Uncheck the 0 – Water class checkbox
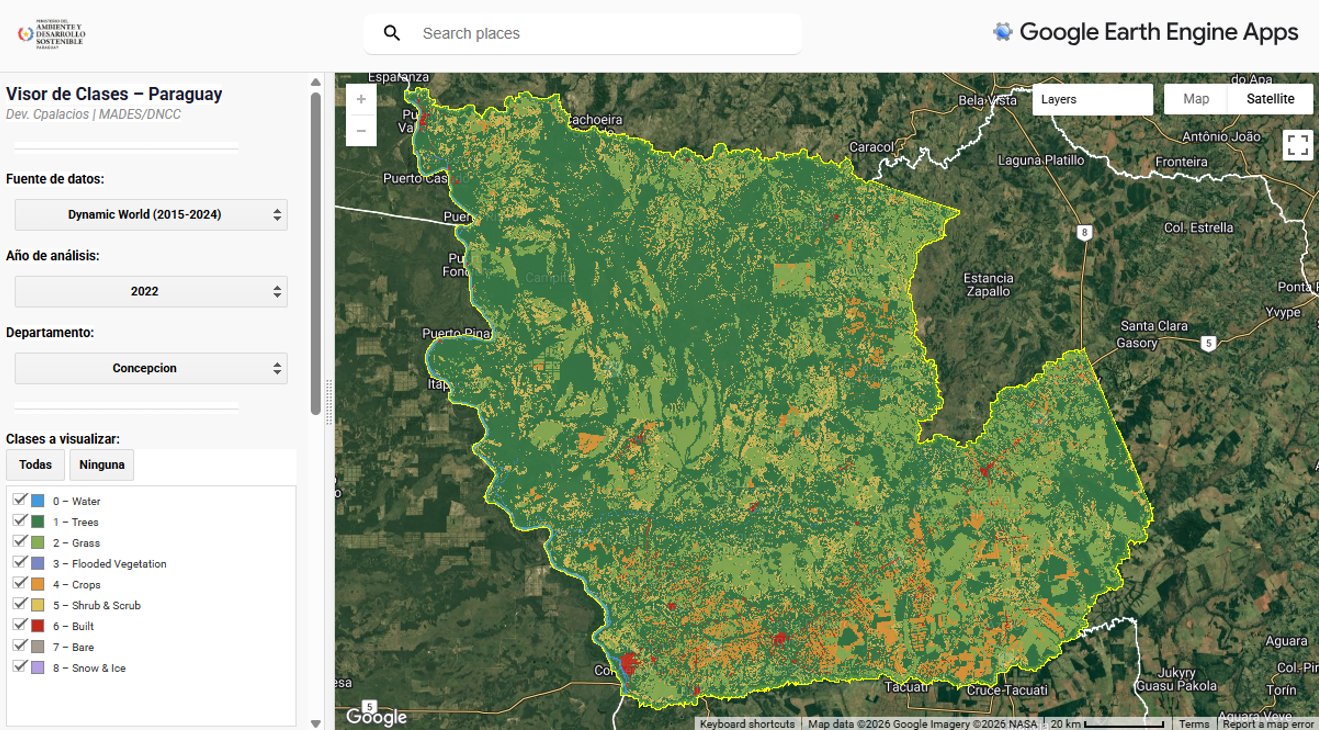 tap(19, 499)
